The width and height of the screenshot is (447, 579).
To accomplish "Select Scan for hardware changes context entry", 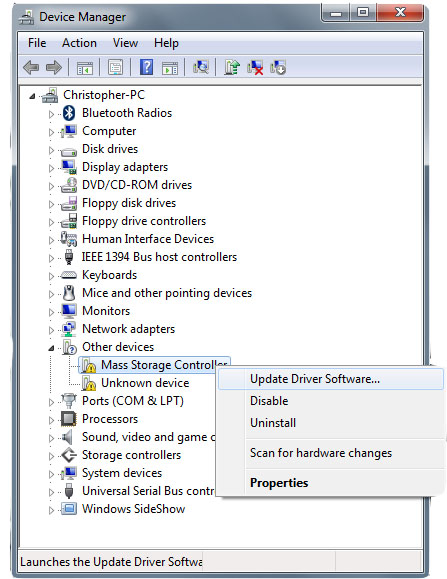I will point(331,453).
